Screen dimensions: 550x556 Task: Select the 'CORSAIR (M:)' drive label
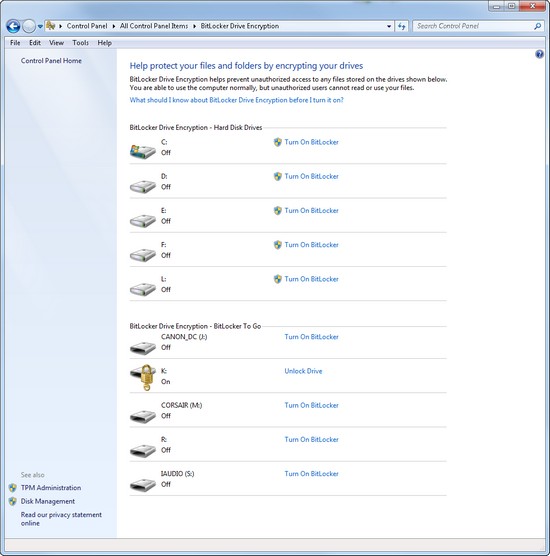[181, 405]
